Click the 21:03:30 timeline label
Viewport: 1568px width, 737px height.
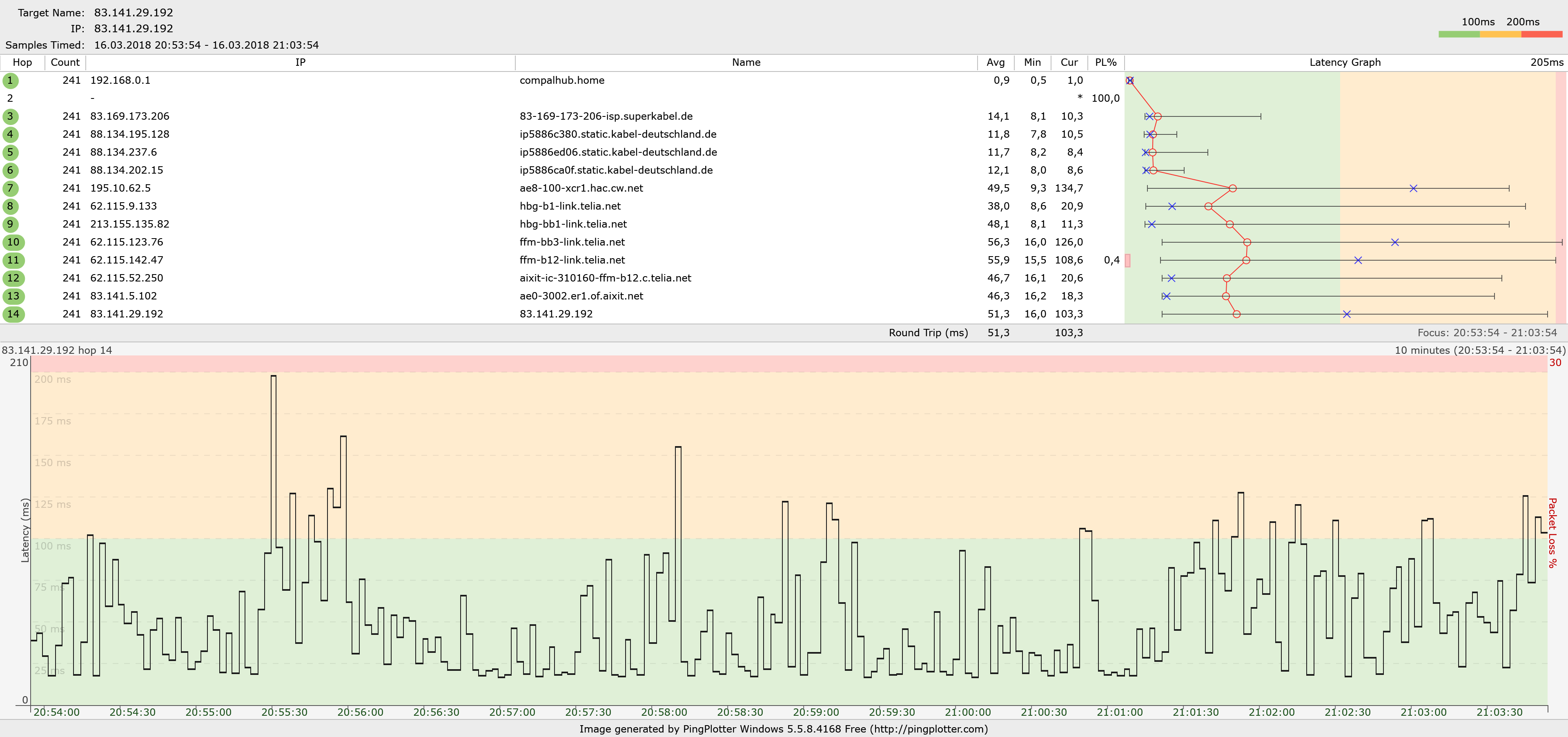[x=1499, y=712]
